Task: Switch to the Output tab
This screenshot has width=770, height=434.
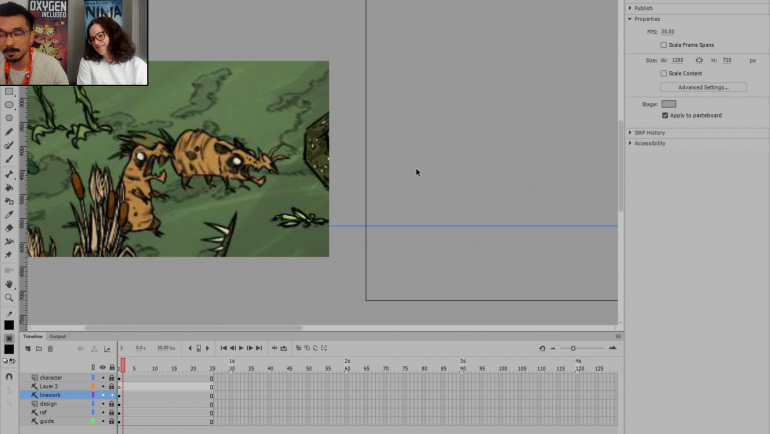Action: (58, 337)
